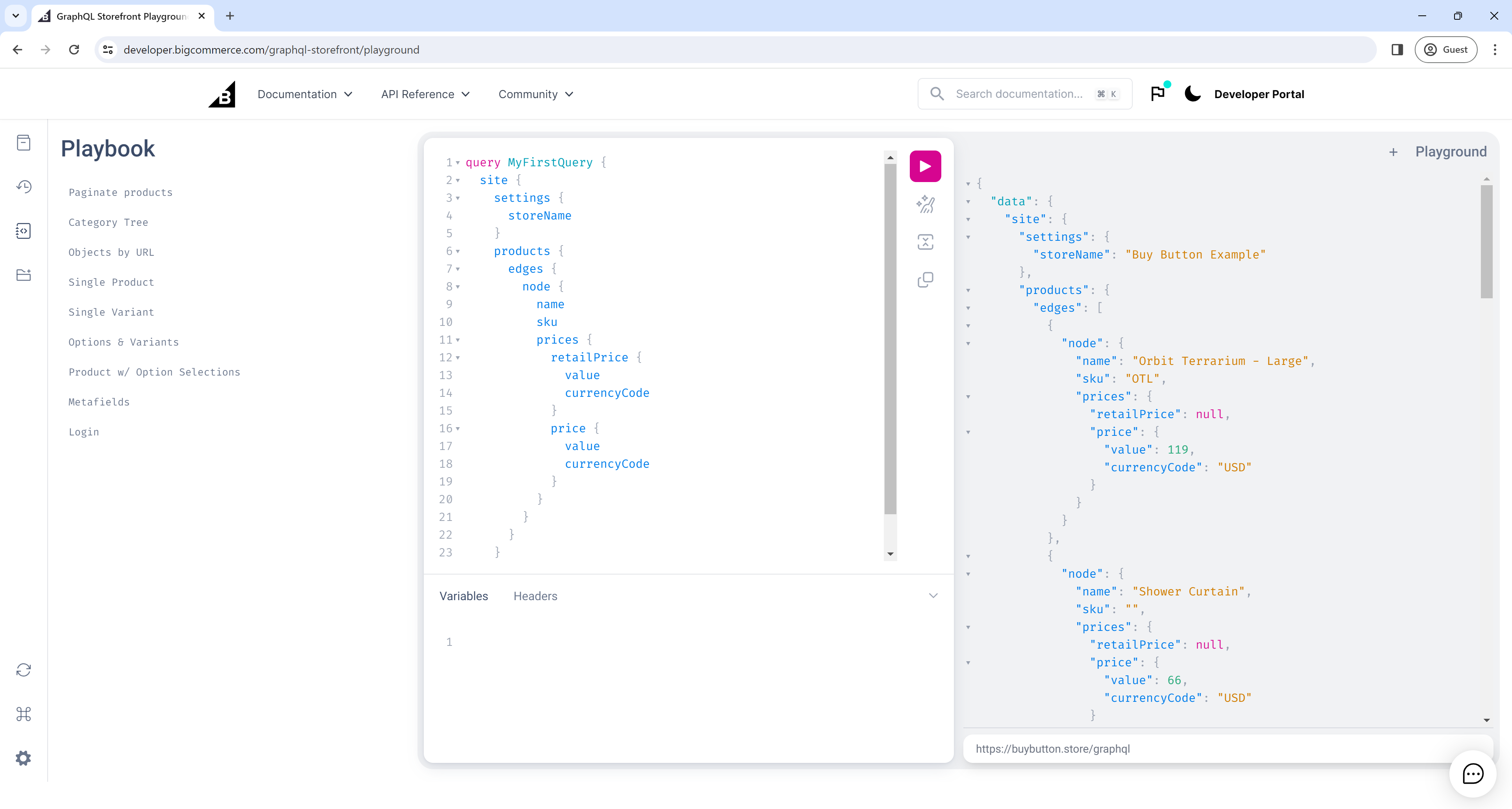The height and width of the screenshot is (809, 1512).
Task: Open the Community dropdown
Action: pos(535,94)
